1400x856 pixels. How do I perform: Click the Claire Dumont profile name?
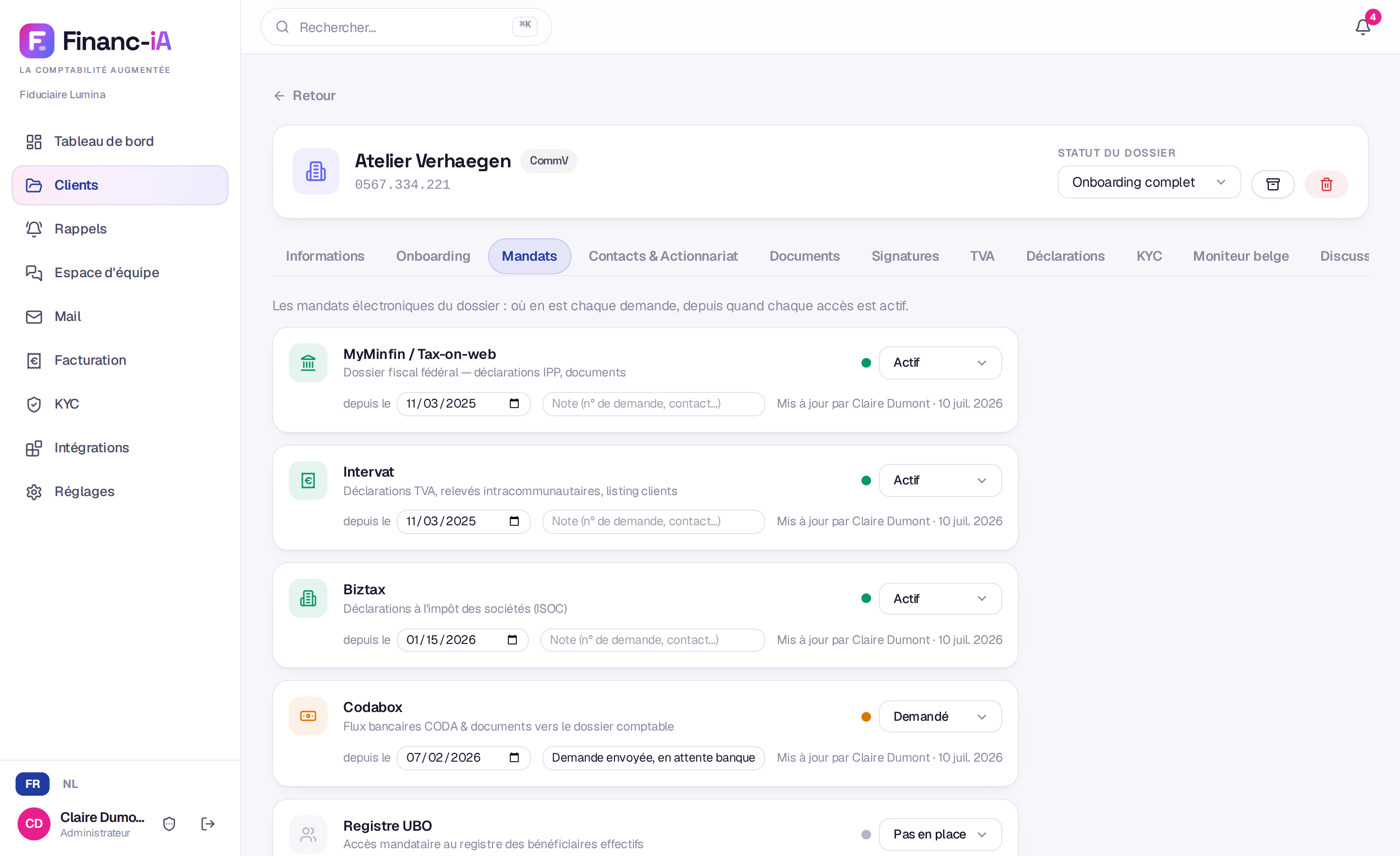tap(102, 818)
